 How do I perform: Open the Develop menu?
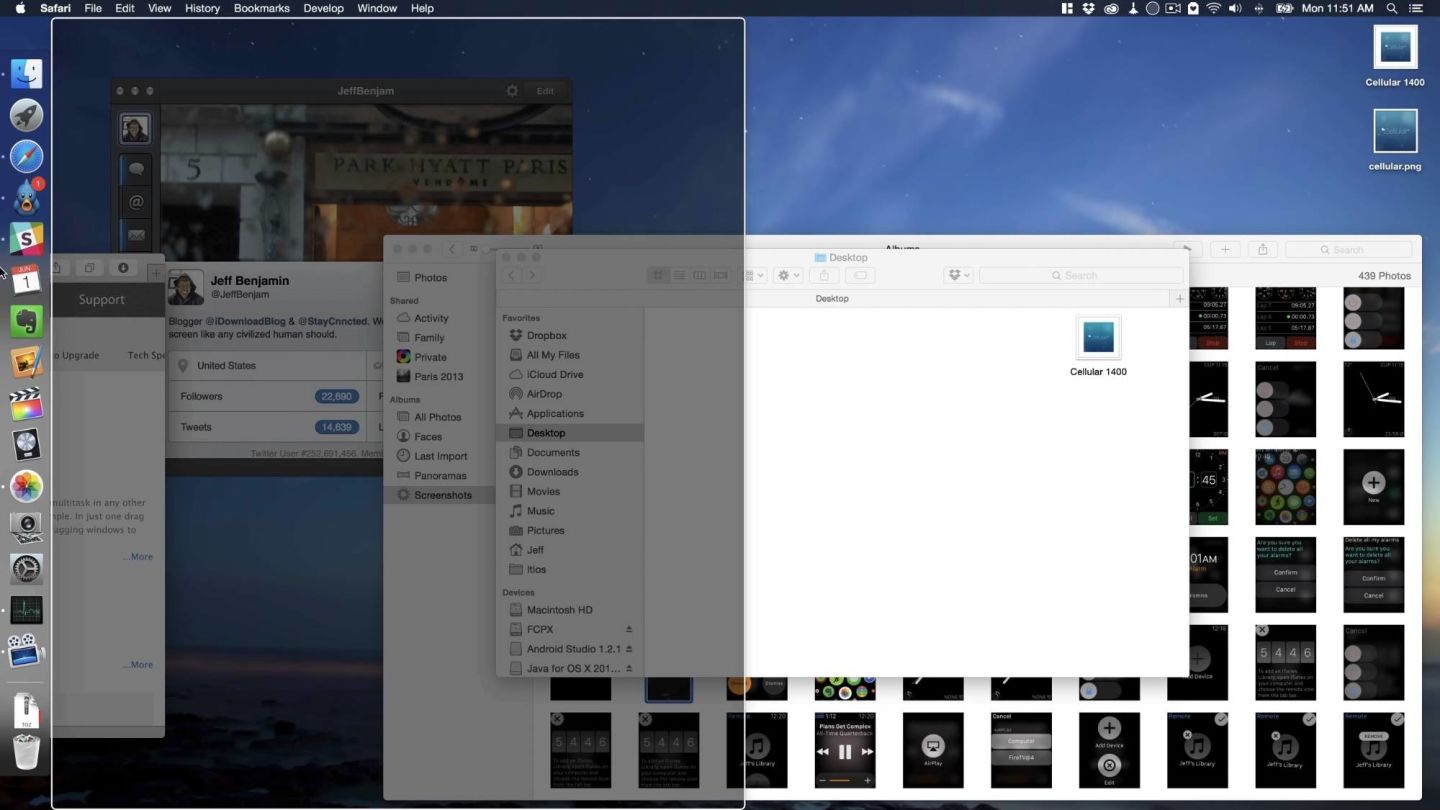323,8
